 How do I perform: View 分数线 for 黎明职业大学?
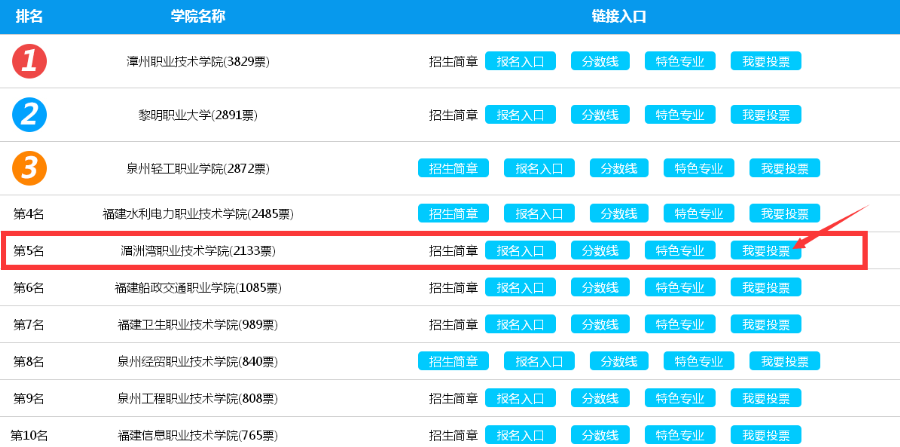coord(600,114)
